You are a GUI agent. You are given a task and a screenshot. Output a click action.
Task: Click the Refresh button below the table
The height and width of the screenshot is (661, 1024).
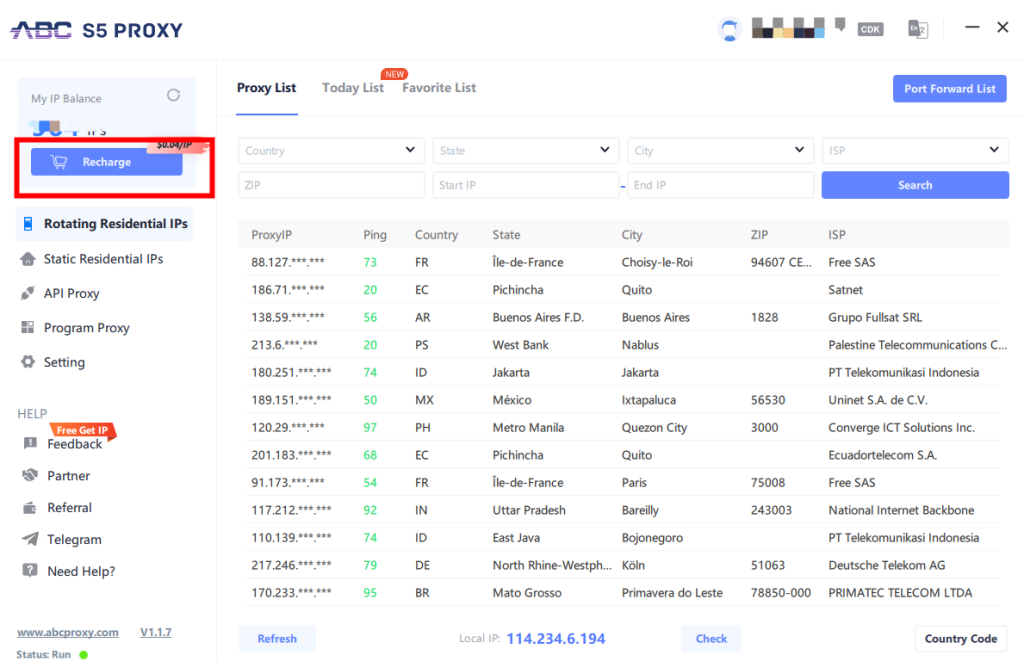(x=277, y=638)
